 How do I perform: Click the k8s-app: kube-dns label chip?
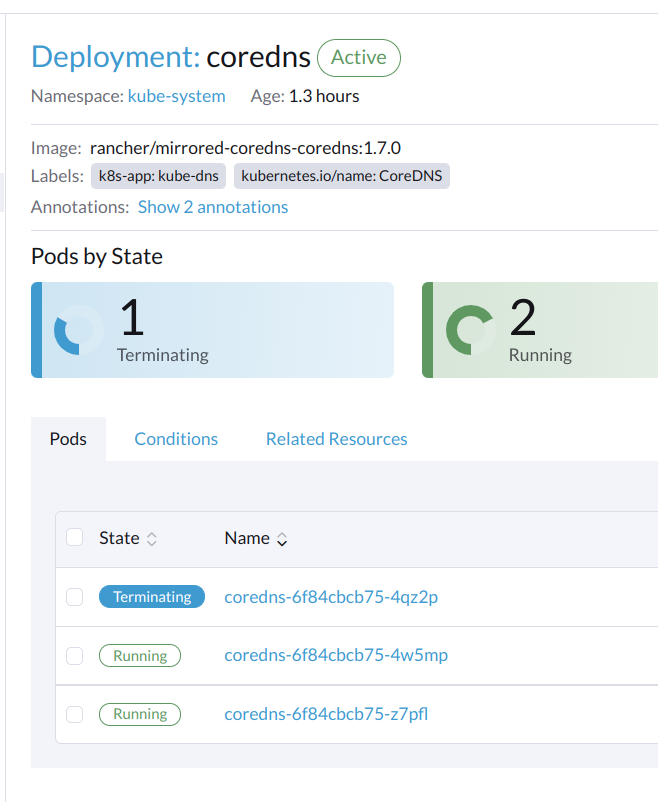coord(158,176)
